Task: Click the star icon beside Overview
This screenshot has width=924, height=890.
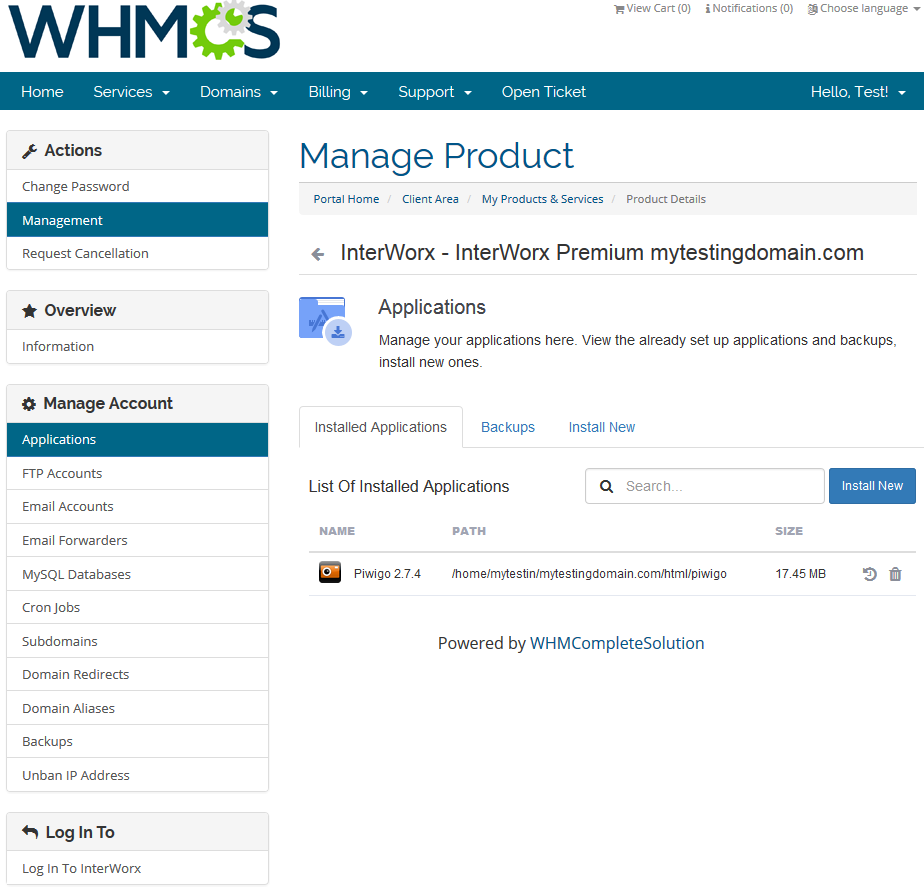Action: click(29, 311)
